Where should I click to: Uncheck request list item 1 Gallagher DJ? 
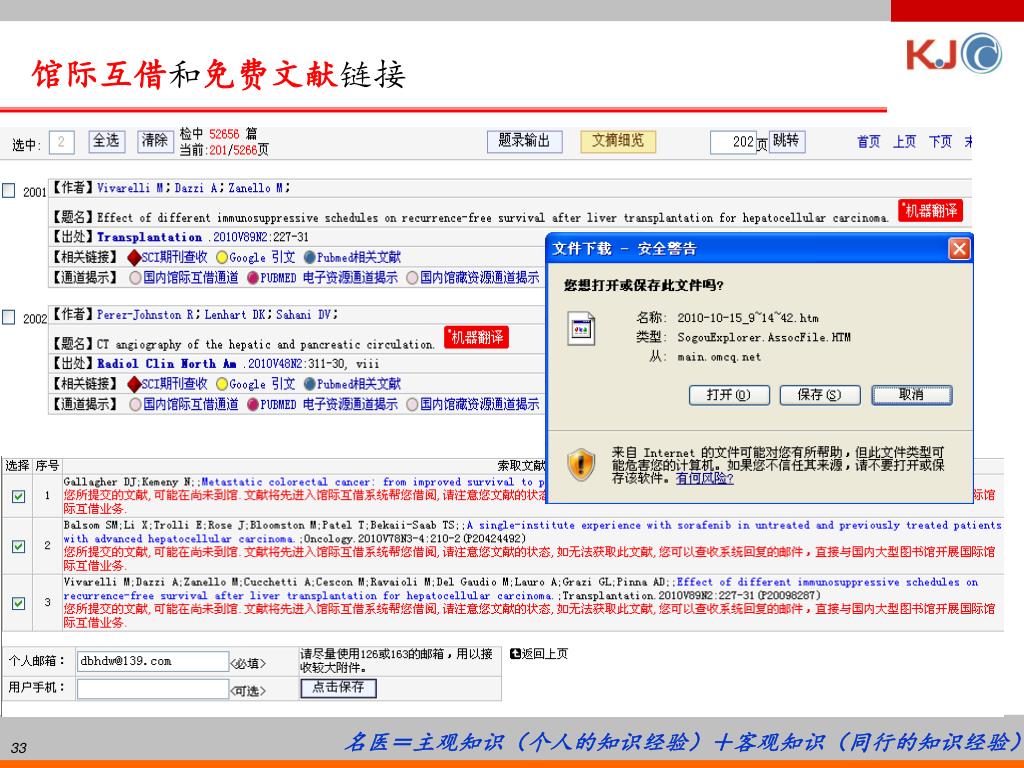click(18, 496)
